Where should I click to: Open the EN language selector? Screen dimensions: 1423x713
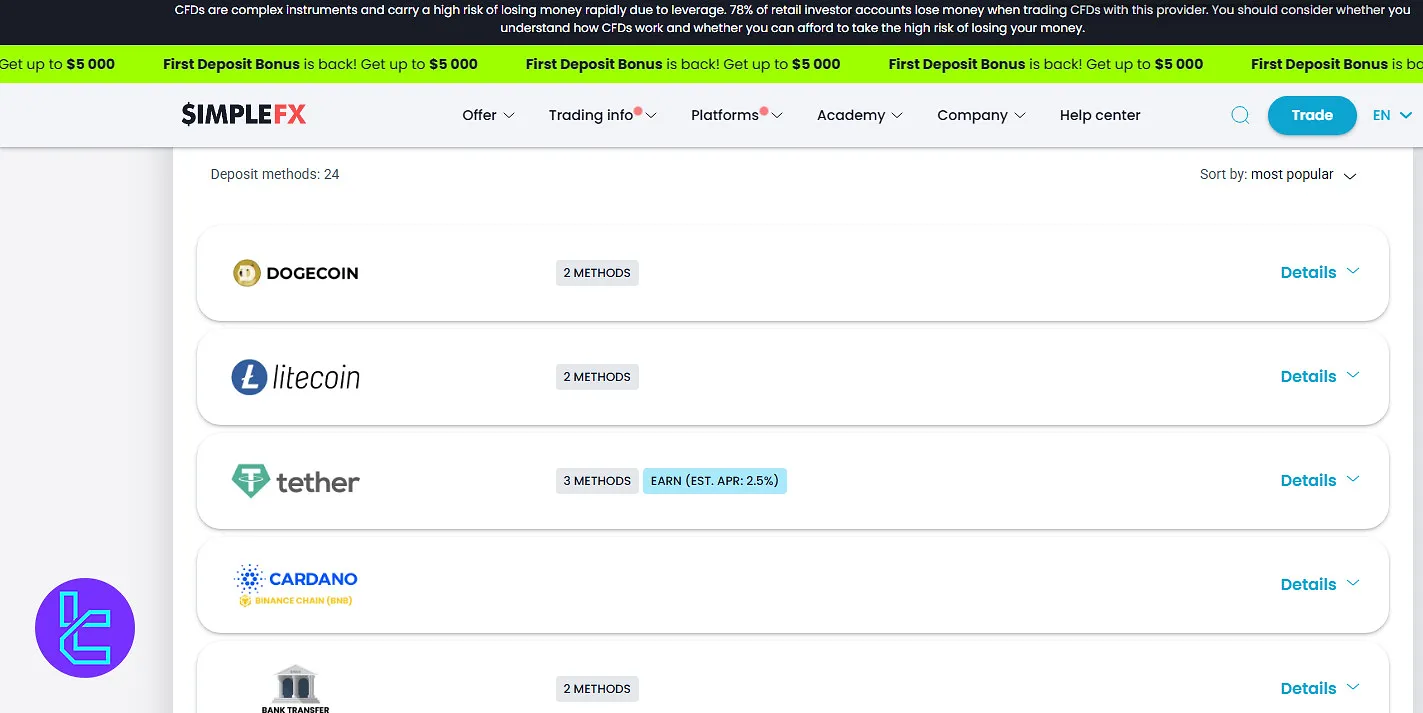[1390, 115]
